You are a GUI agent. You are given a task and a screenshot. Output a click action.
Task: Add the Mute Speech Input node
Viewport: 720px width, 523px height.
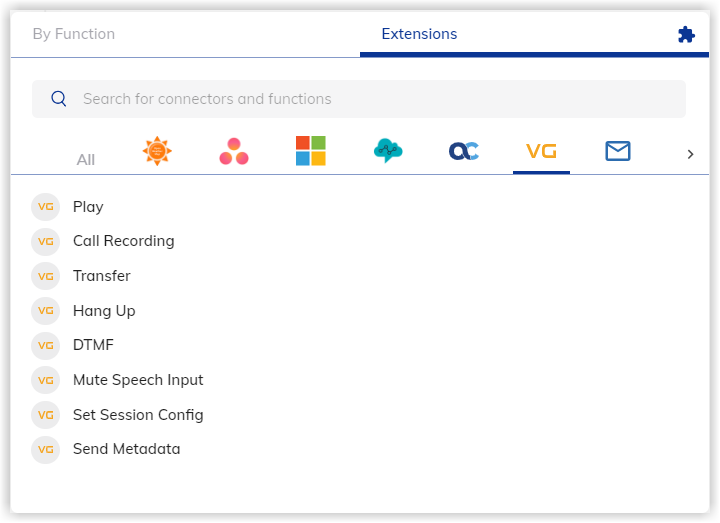coord(138,380)
